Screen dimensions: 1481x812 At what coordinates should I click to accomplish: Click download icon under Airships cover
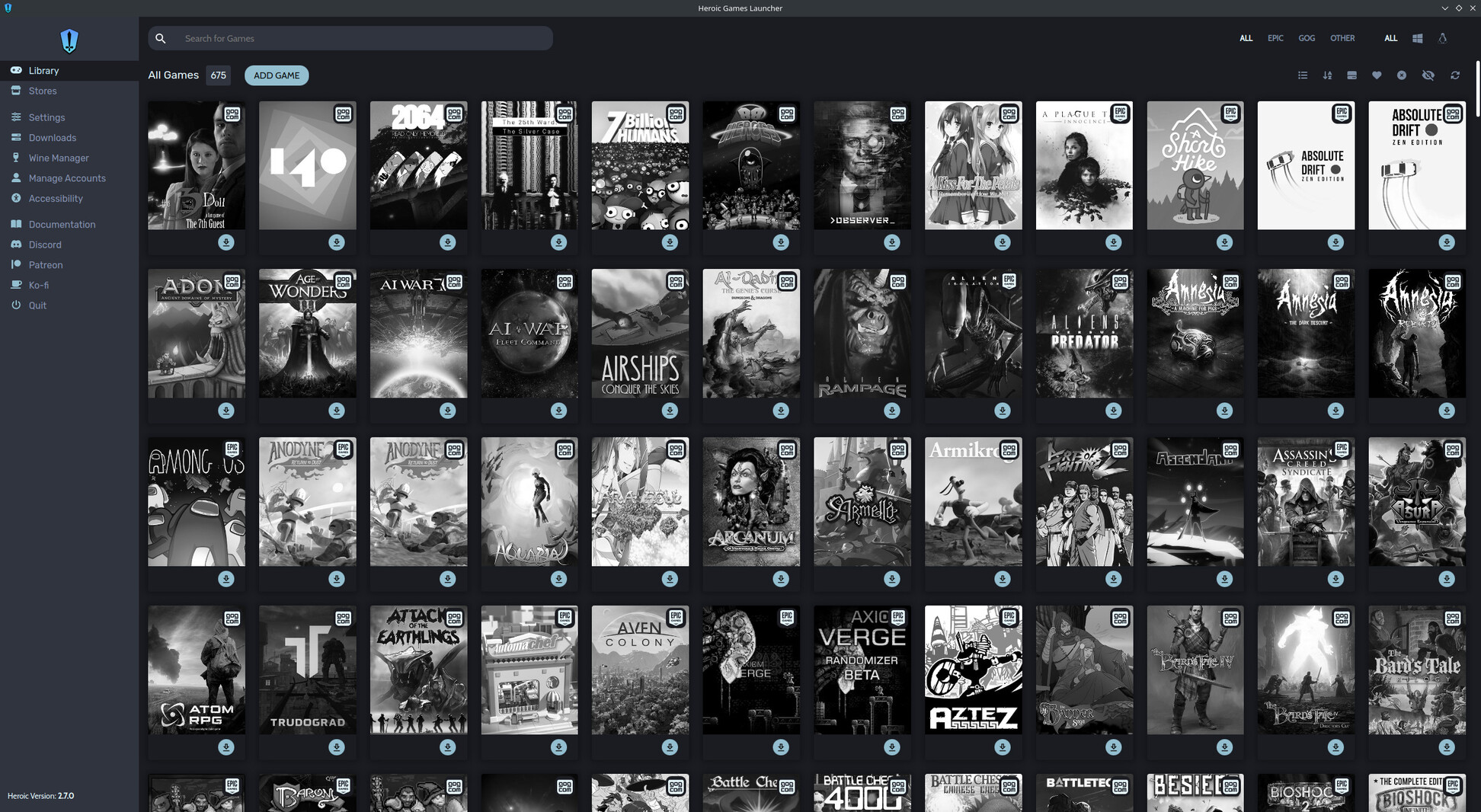(670, 411)
